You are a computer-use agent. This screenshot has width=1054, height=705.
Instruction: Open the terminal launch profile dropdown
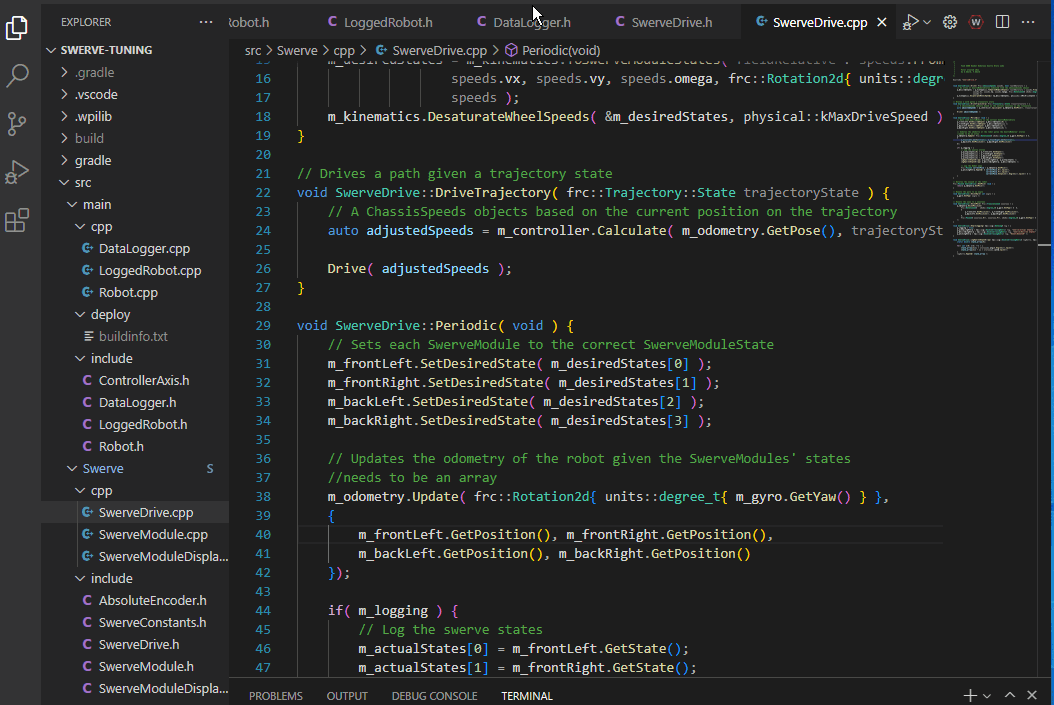[x=987, y=695]
